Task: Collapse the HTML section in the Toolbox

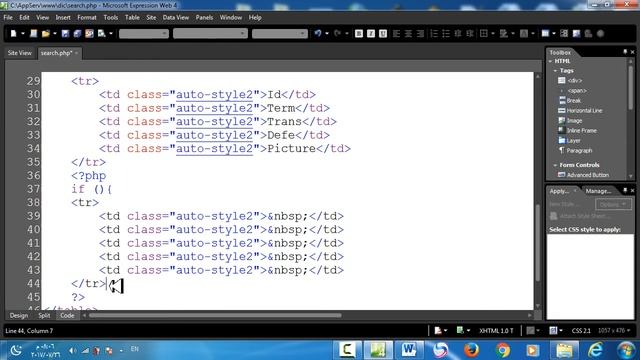Action: point(551,61)
